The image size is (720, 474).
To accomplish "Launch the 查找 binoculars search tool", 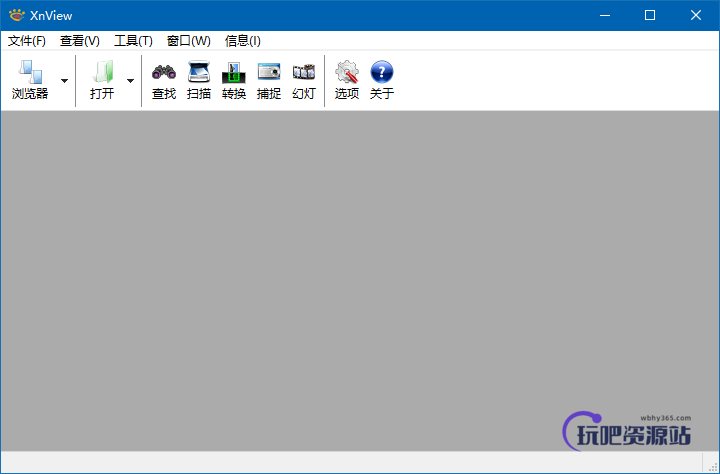I will [164, 80].
